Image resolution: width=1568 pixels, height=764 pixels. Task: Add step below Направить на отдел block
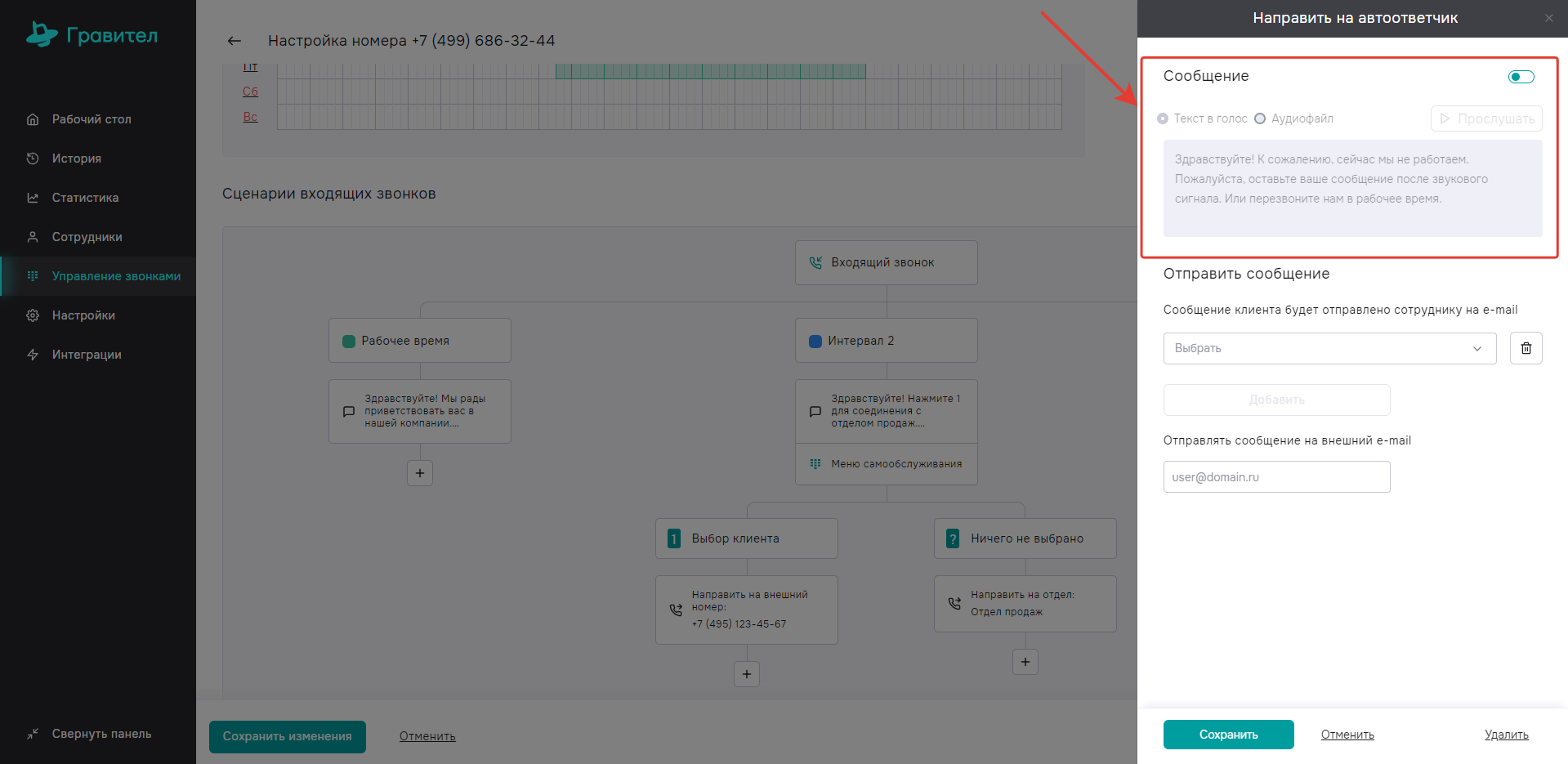tap(1025, 662)
